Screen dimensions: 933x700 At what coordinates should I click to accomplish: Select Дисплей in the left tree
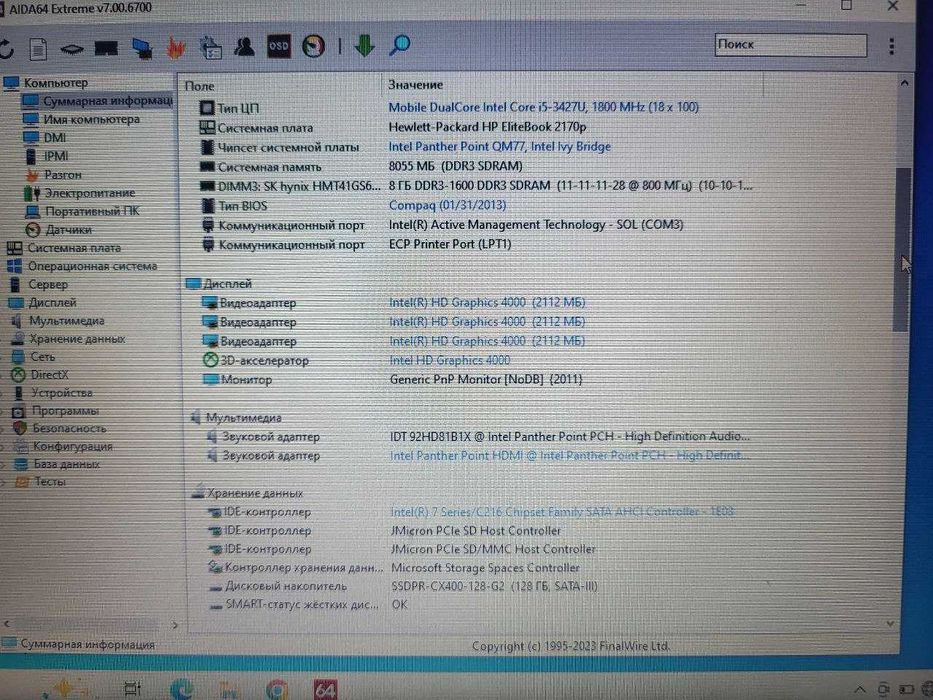[53, 302]
